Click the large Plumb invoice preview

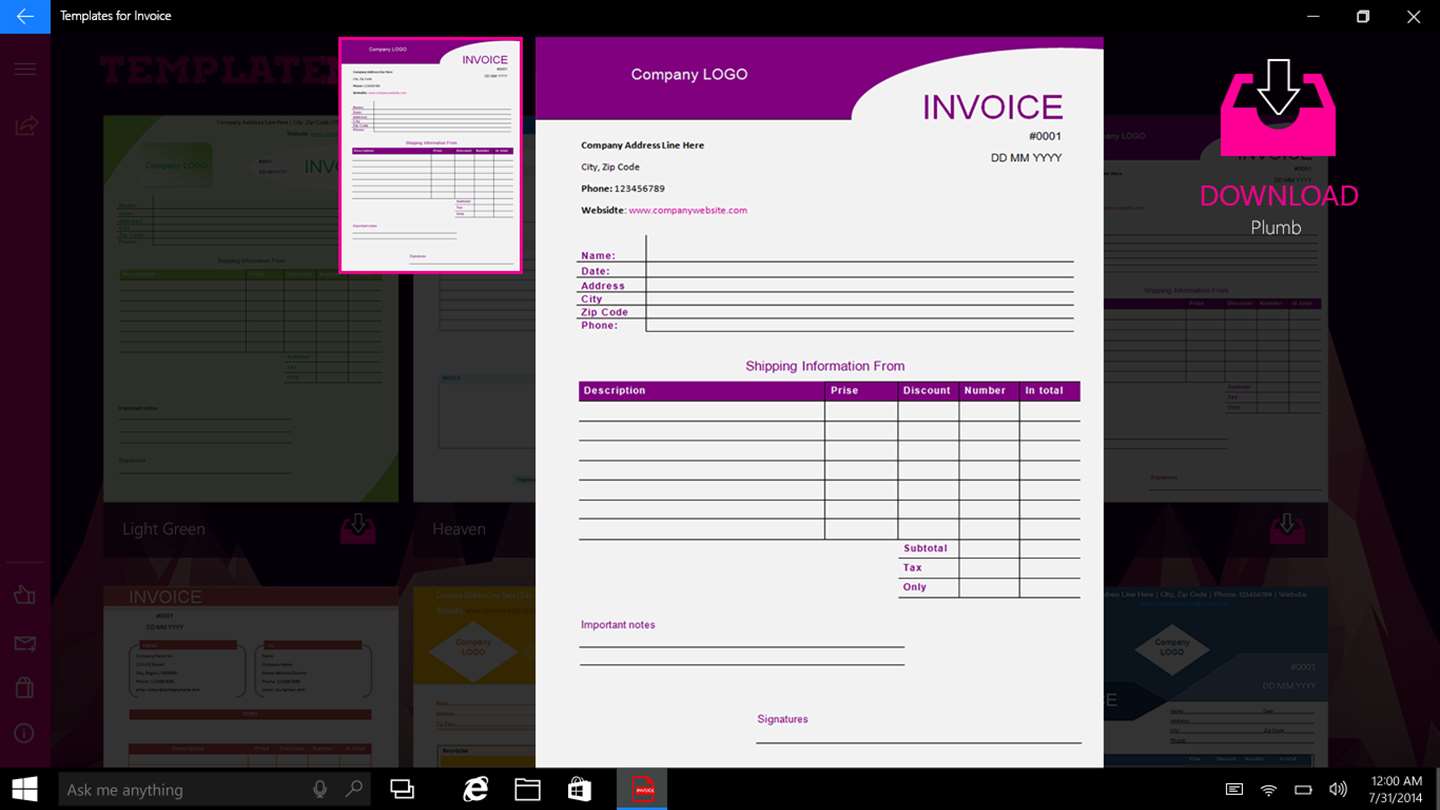819,402
